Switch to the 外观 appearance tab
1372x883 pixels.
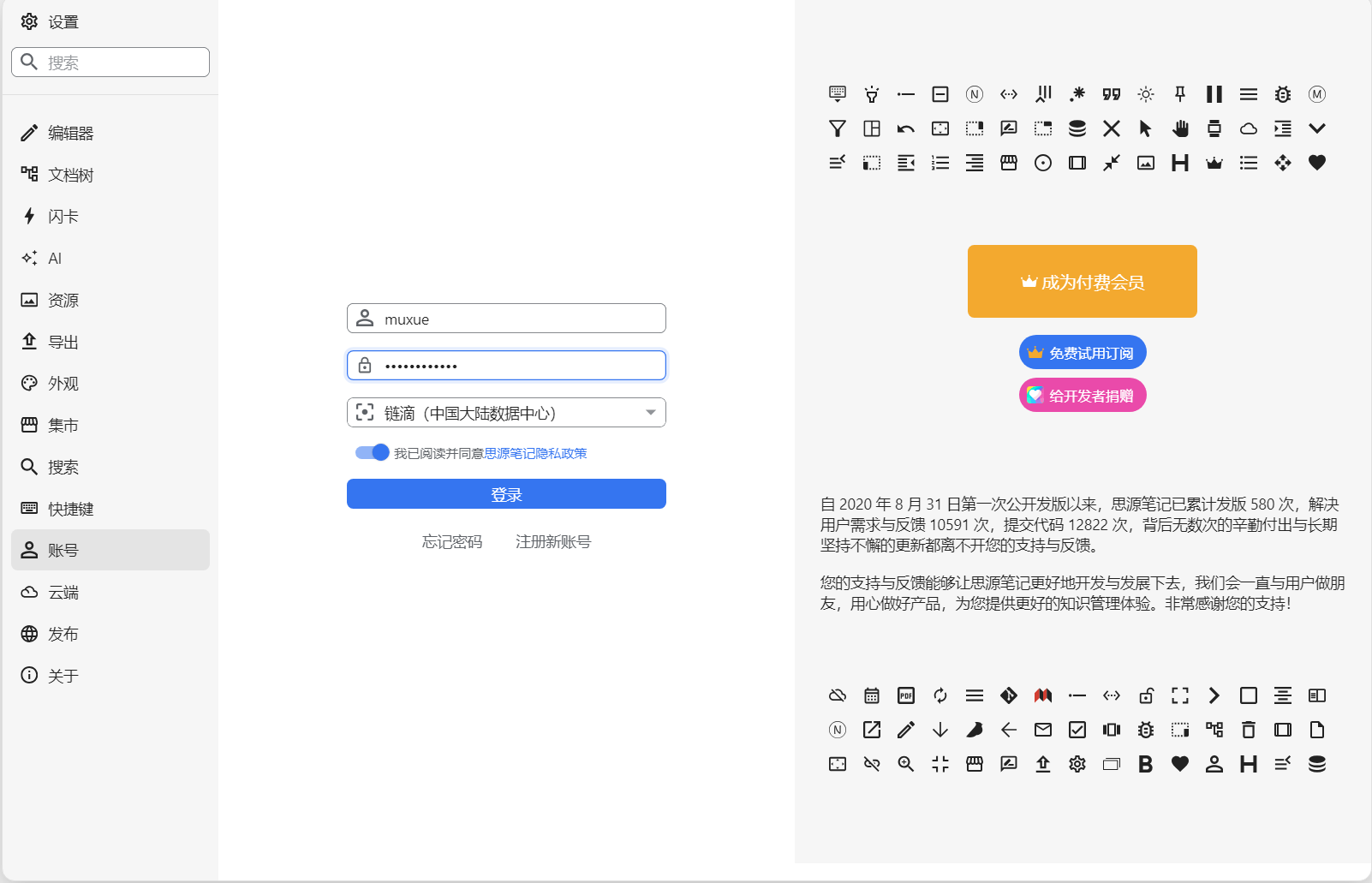[110, 383]
